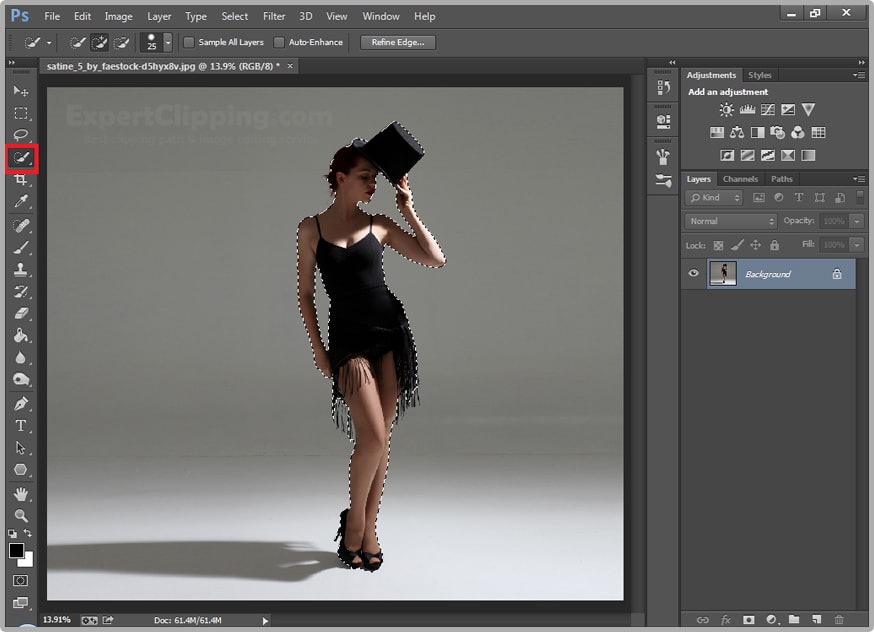
Task: Select the Move tool
Action: (20, 90)
